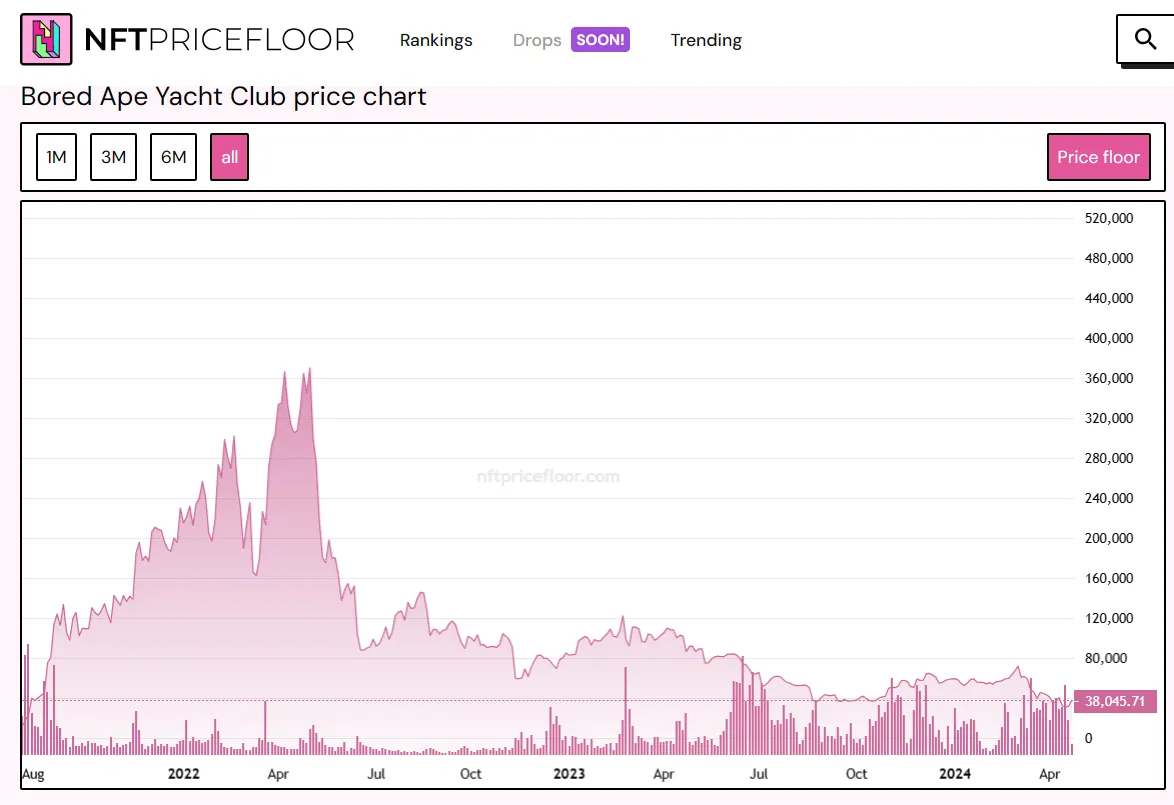This screenshot has width=1174, height=805.
Task: Click the 'Bored Ape Yacht Club price chart' heading
Action: 224,96
